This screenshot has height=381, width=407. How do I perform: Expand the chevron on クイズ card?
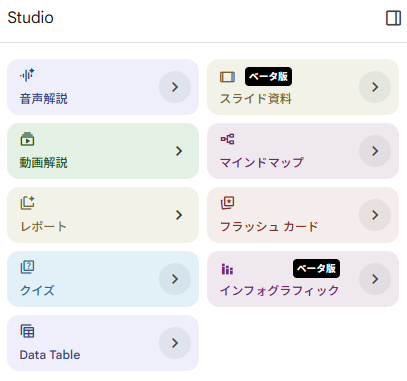[175, 279]
